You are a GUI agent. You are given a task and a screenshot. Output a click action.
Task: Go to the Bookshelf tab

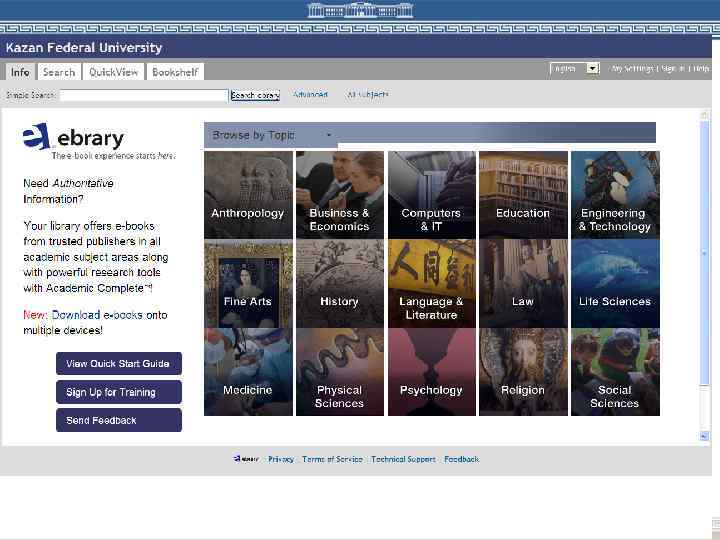[x=175, y=72]
